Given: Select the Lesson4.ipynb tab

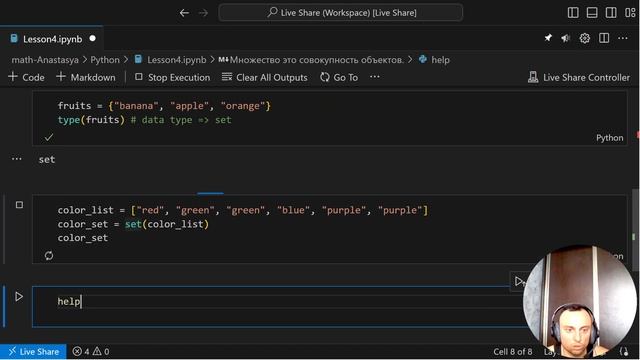Looking at the screenshot, I should [x=52, y=39].
